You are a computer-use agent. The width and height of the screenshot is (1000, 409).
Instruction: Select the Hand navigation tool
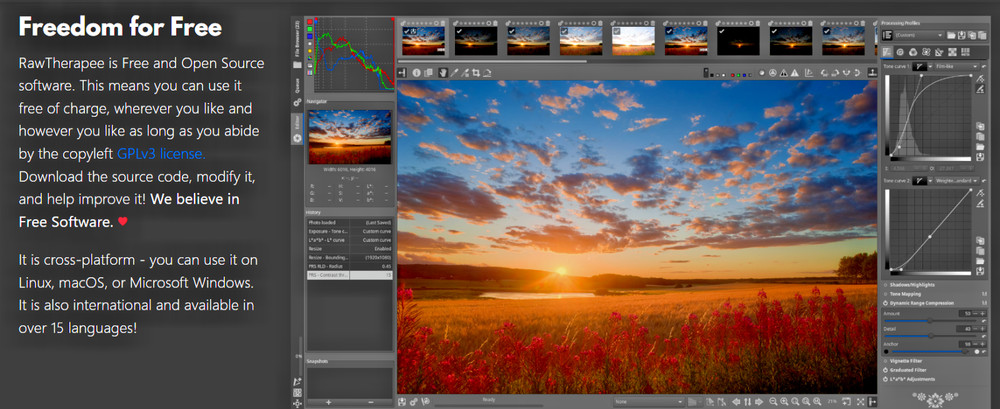point(443,73)
